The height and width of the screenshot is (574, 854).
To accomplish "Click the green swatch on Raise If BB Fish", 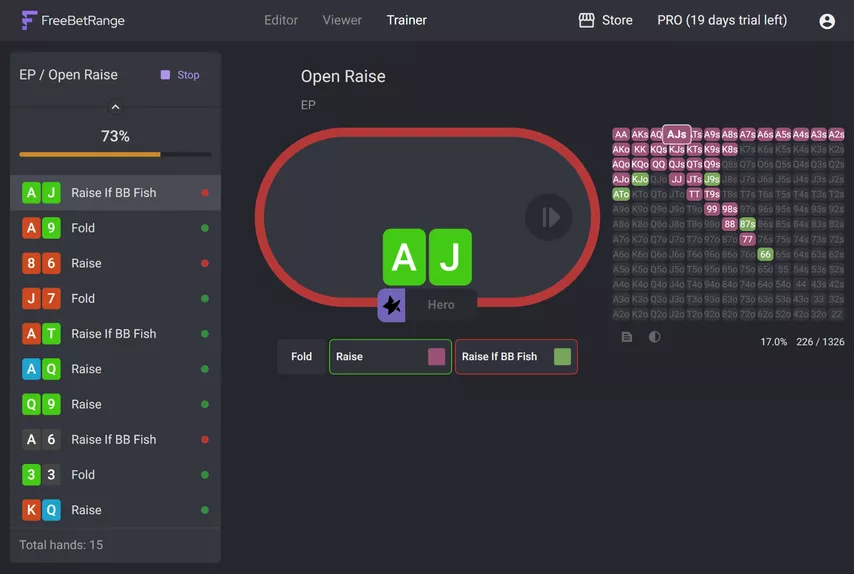I will [562, 357].
